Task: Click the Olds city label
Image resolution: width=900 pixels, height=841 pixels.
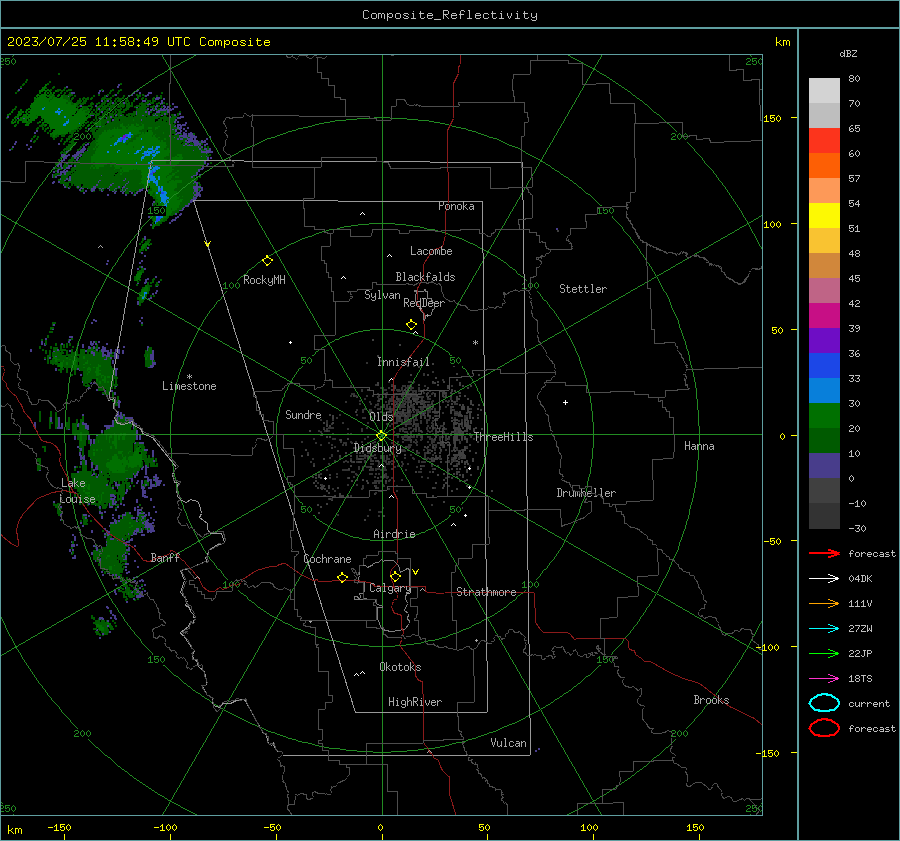Action: pyautogui.click(x=381, y=417)
